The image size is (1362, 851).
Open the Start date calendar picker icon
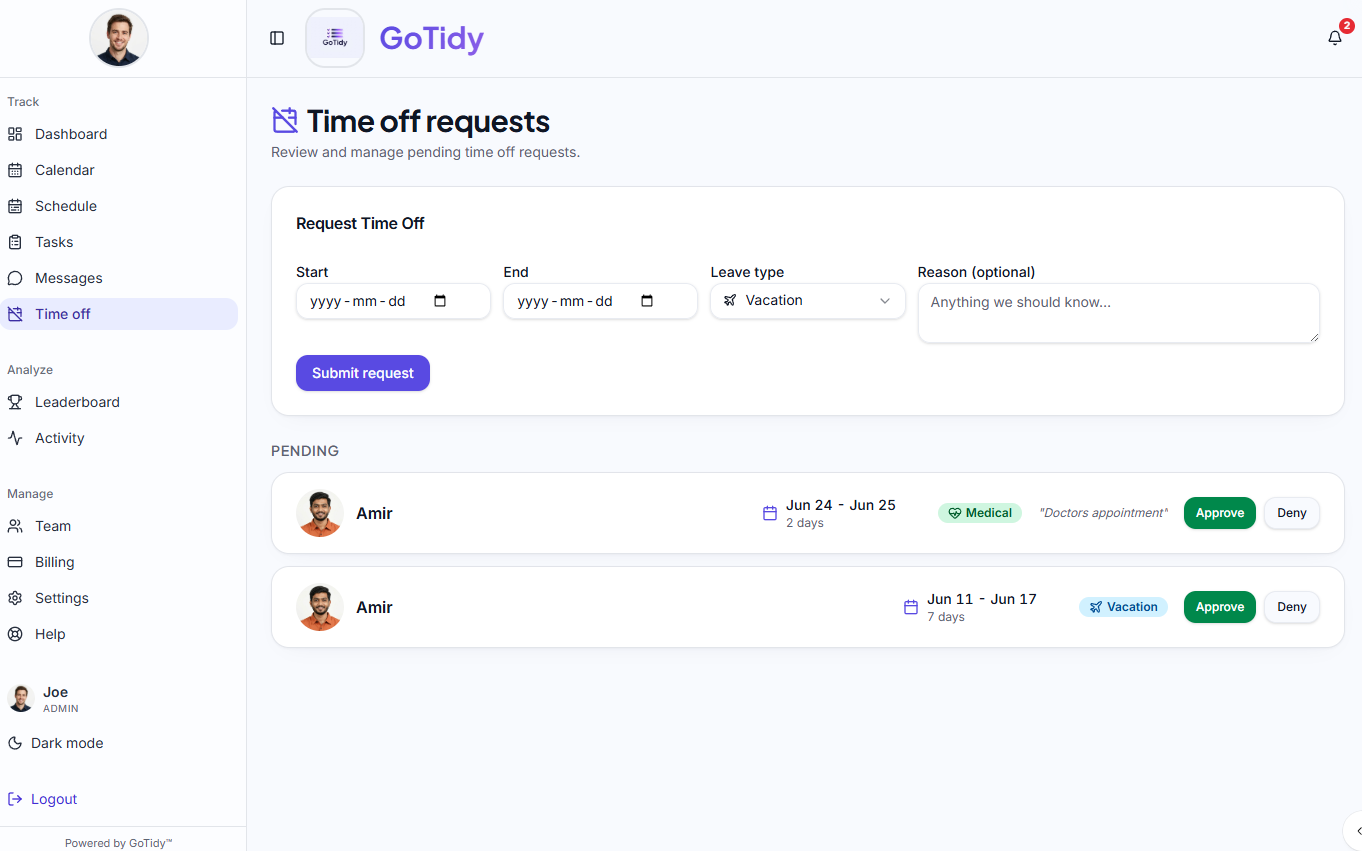pyautogui.click(x=440, y=301)
